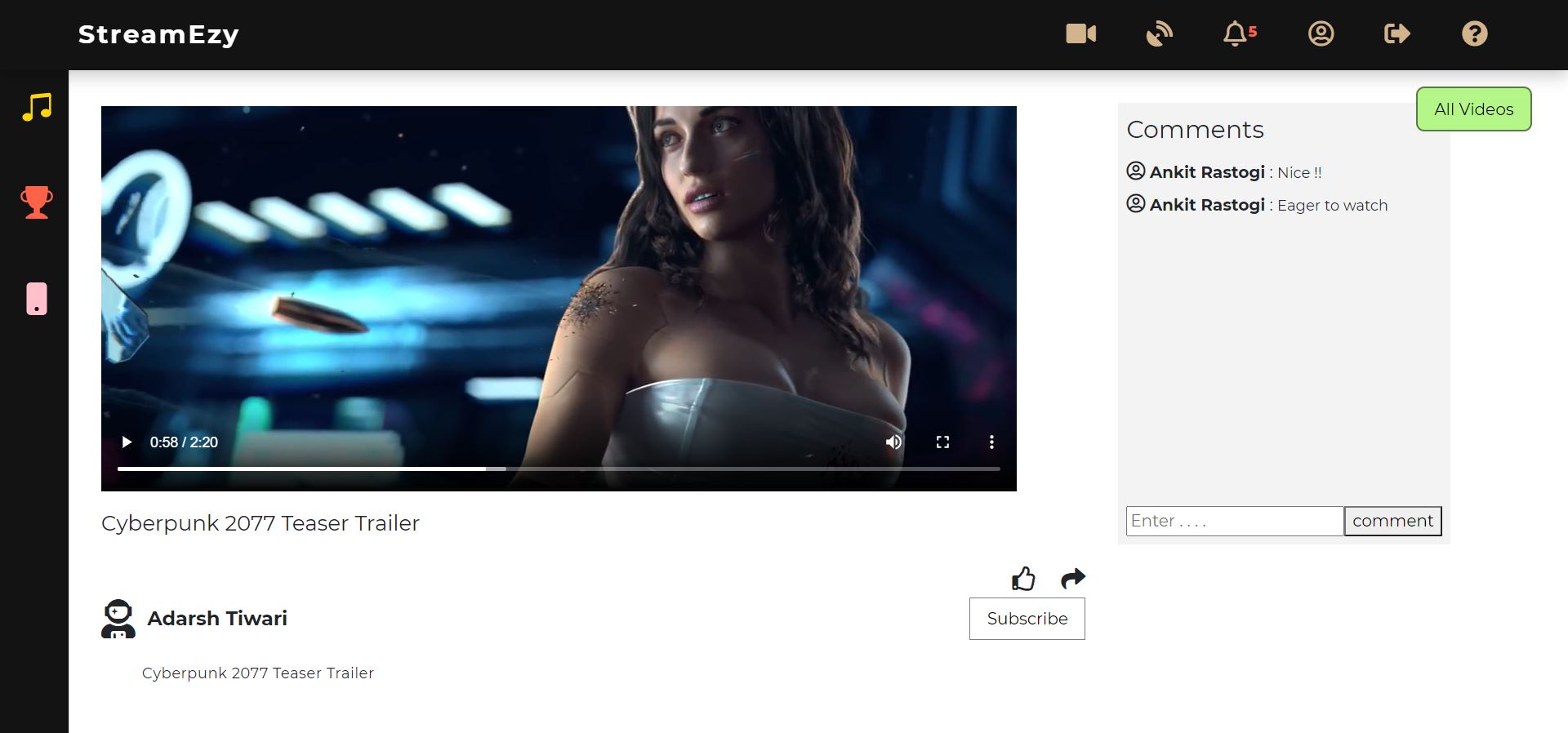
Task: Click avatar beside 'Nice !!' comment
Action: click(x=1136, y=171)
